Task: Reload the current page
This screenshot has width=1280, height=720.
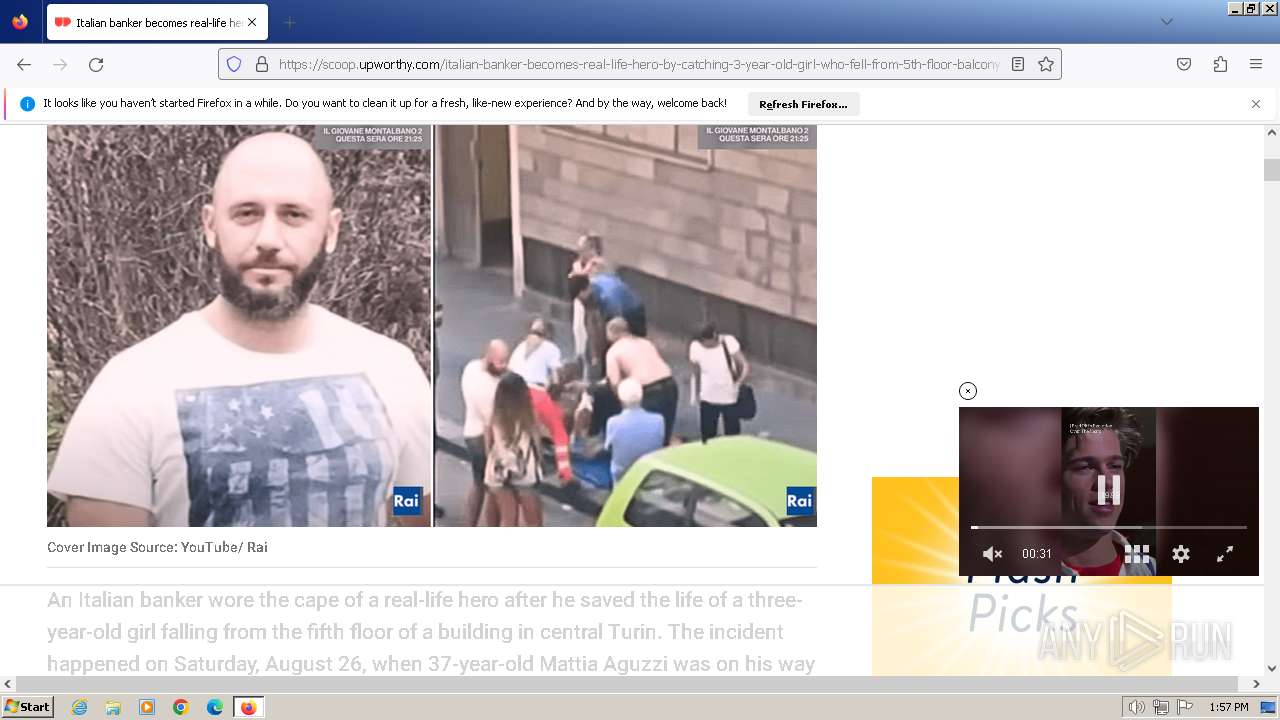Action: click(x=96, y=64)
